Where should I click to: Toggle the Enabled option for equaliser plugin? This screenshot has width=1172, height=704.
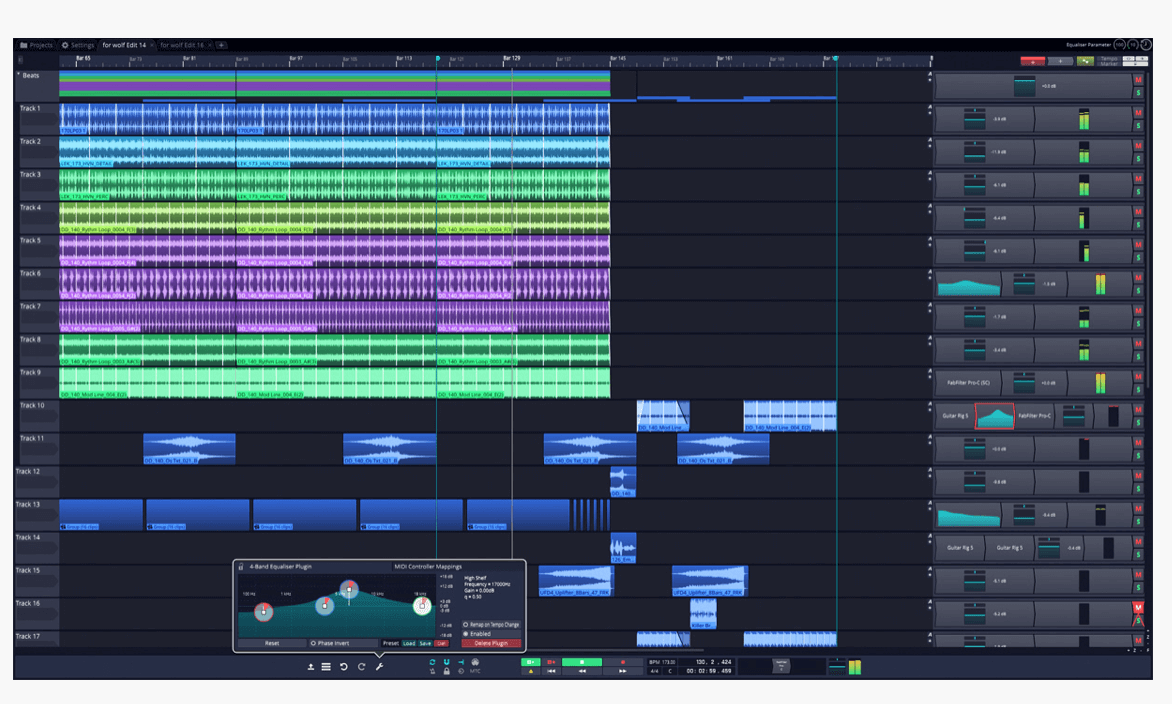pyautogui.click(x=466, y=634)
